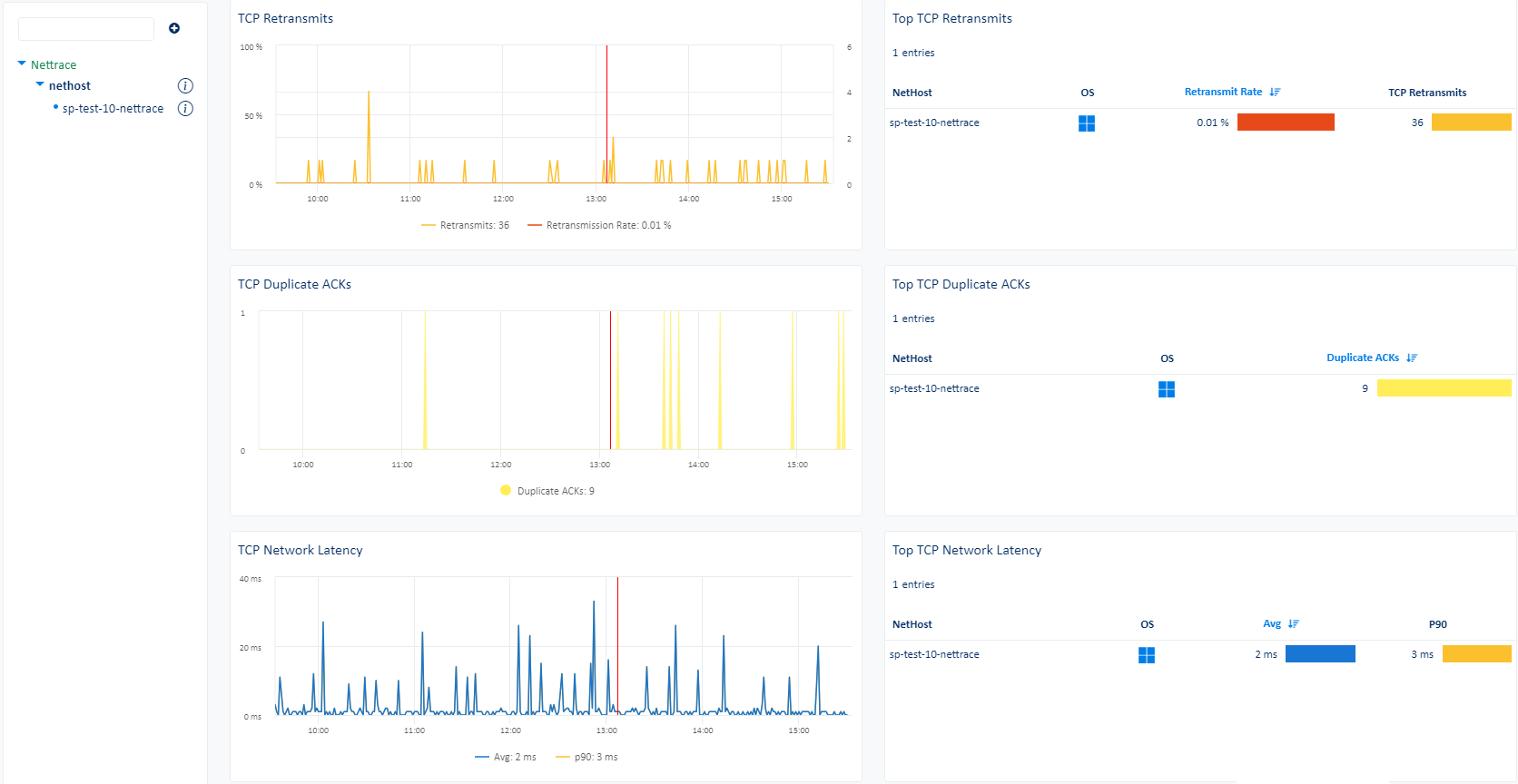Screen dimensions: 1518x784
Task: Focus the search input field in sidebar
Action: [x=86, y=29]
